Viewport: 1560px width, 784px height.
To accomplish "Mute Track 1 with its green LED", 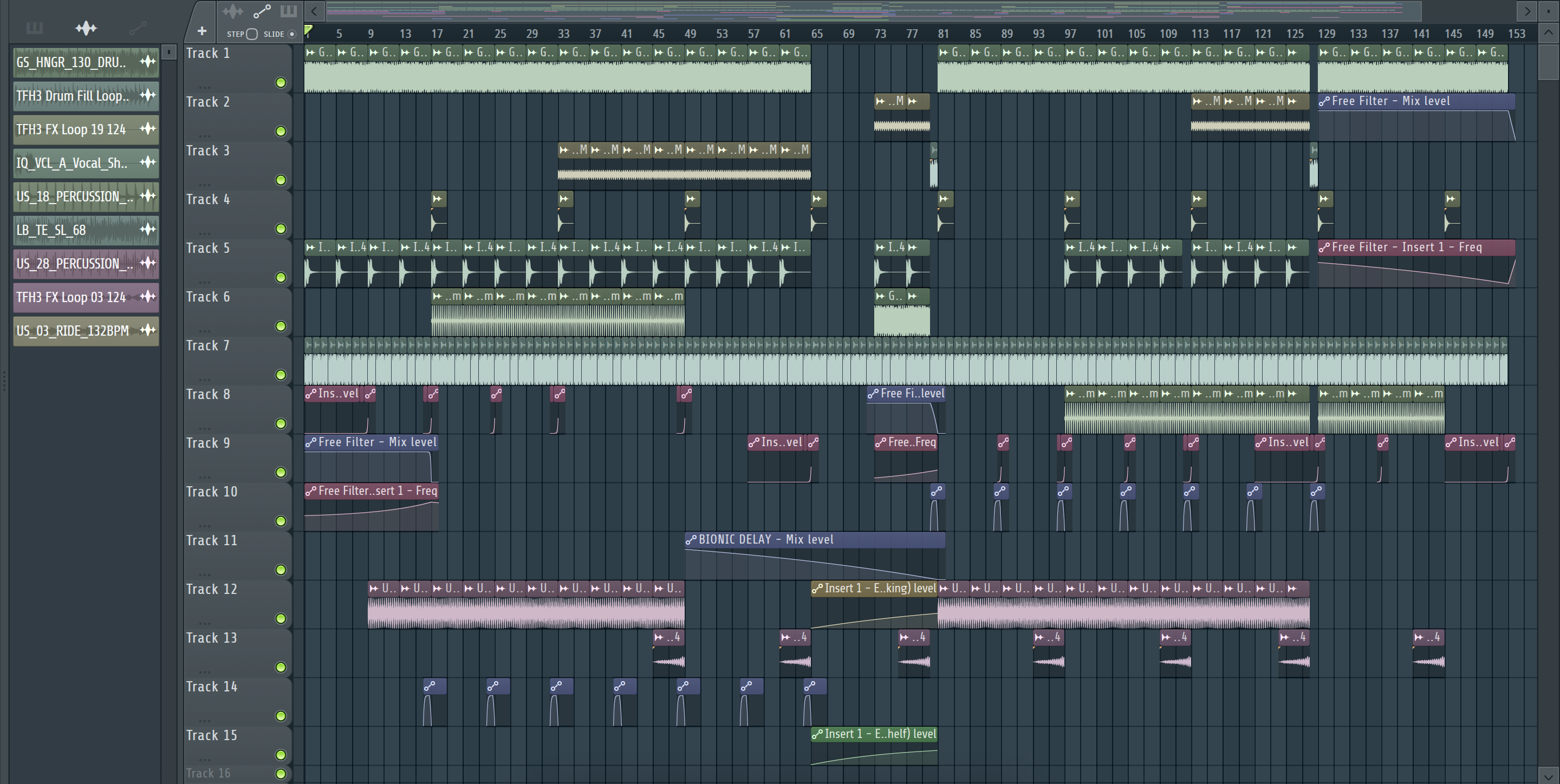I will 281,82.
